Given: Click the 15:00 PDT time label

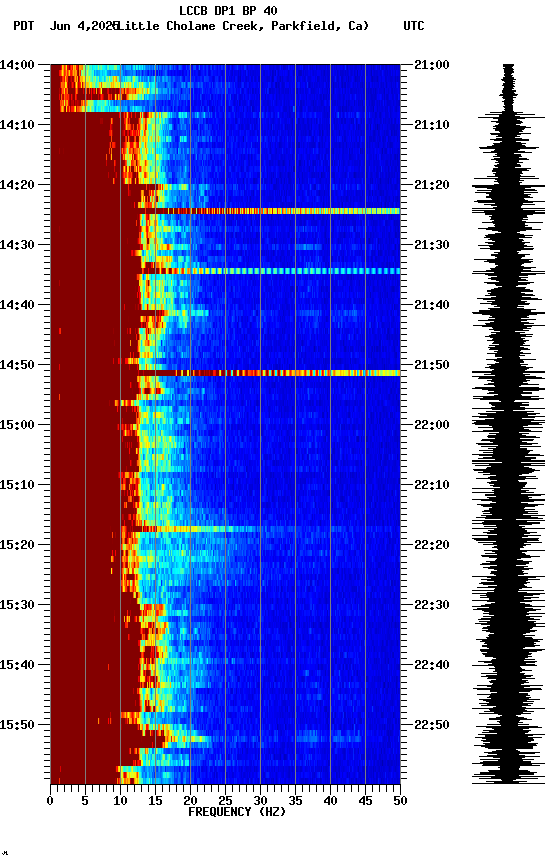Looking at the screenshot, I should (17, 425).
